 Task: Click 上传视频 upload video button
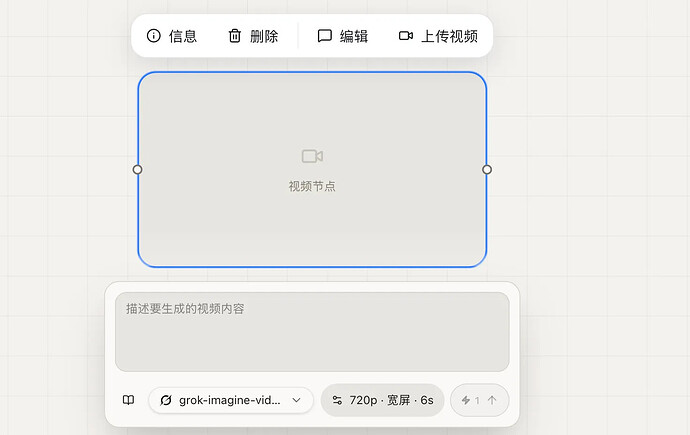point(438,36)
